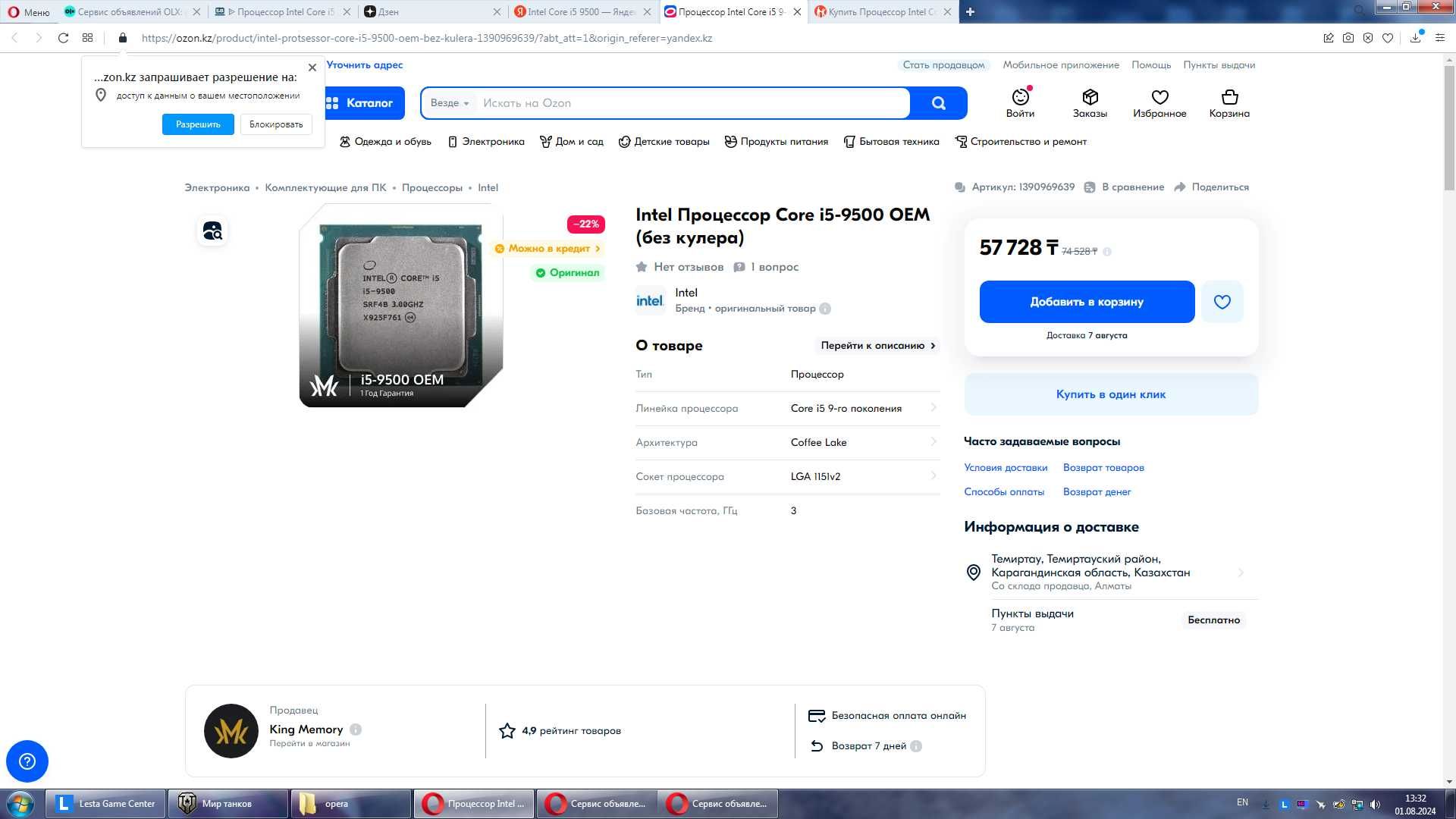The height and width of the screenshot is (819, 1456).
Task: Expand Линейка процессора row chevron
Action: 933,408
